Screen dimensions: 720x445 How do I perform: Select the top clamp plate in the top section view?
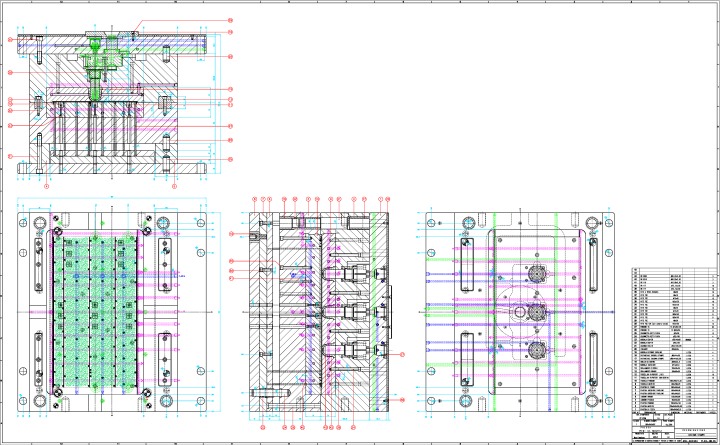[x=120, y=41]
